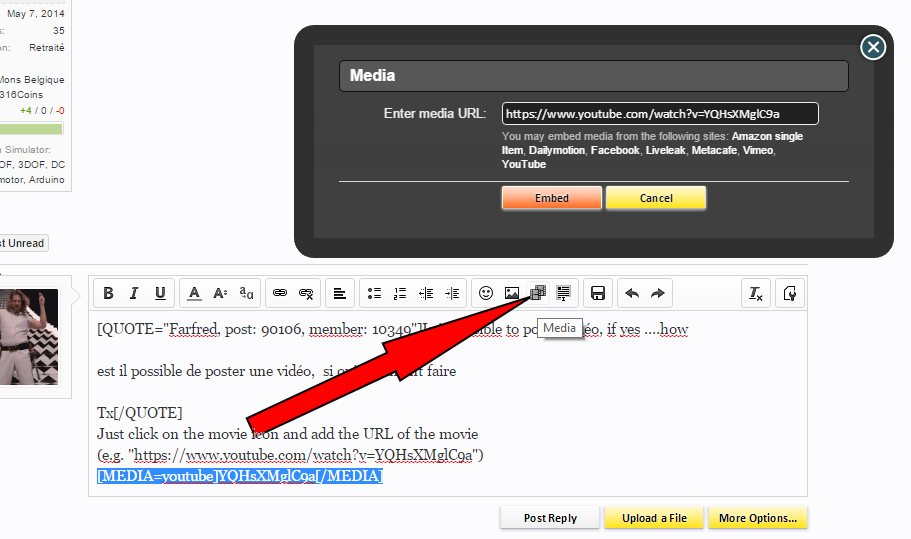Click the remove formatting icon

click(x=756, y=293)
